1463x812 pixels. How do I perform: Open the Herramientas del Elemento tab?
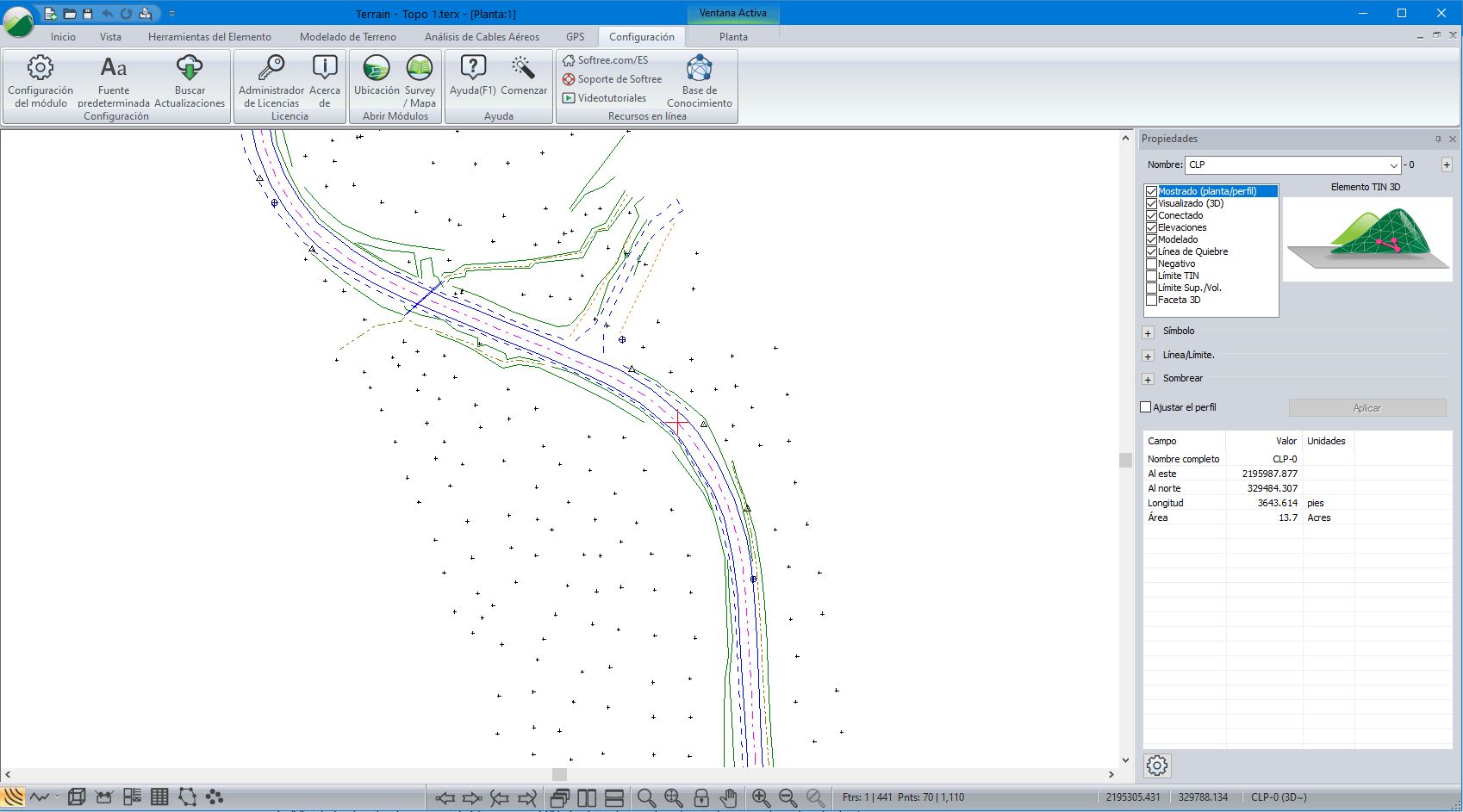point(209,37)
